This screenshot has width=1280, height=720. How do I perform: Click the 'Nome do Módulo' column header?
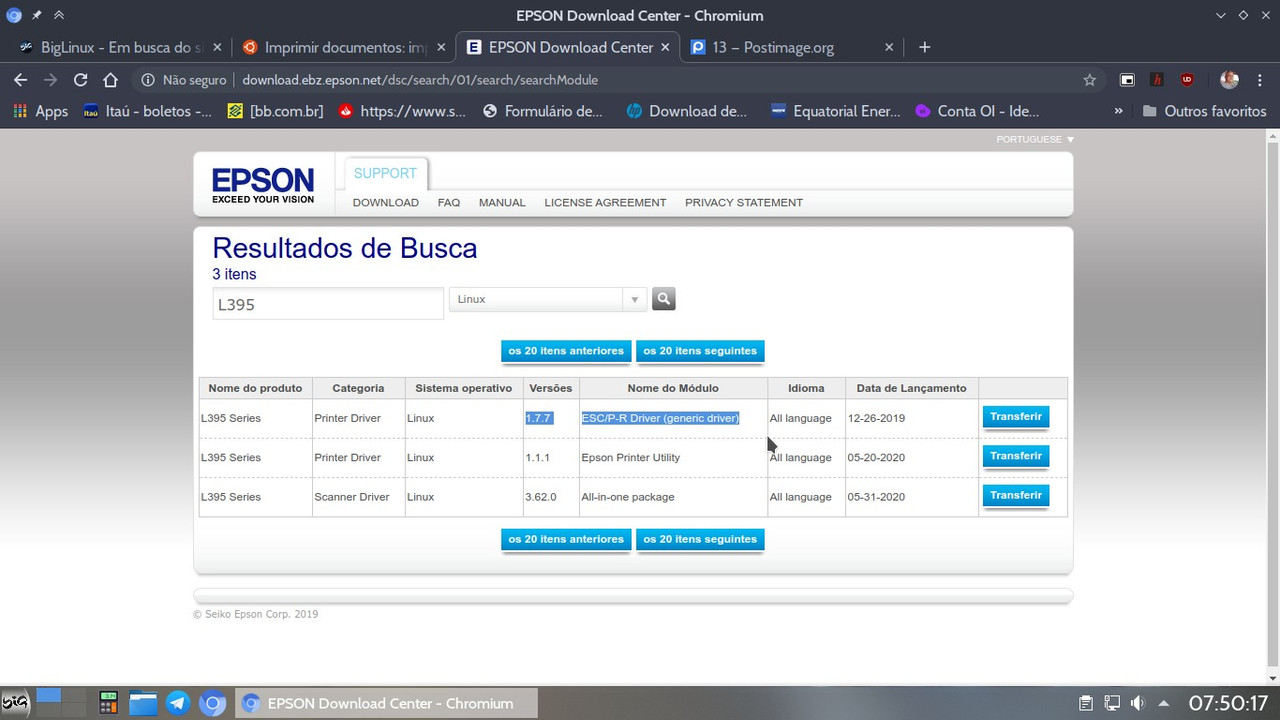(673, 388)
